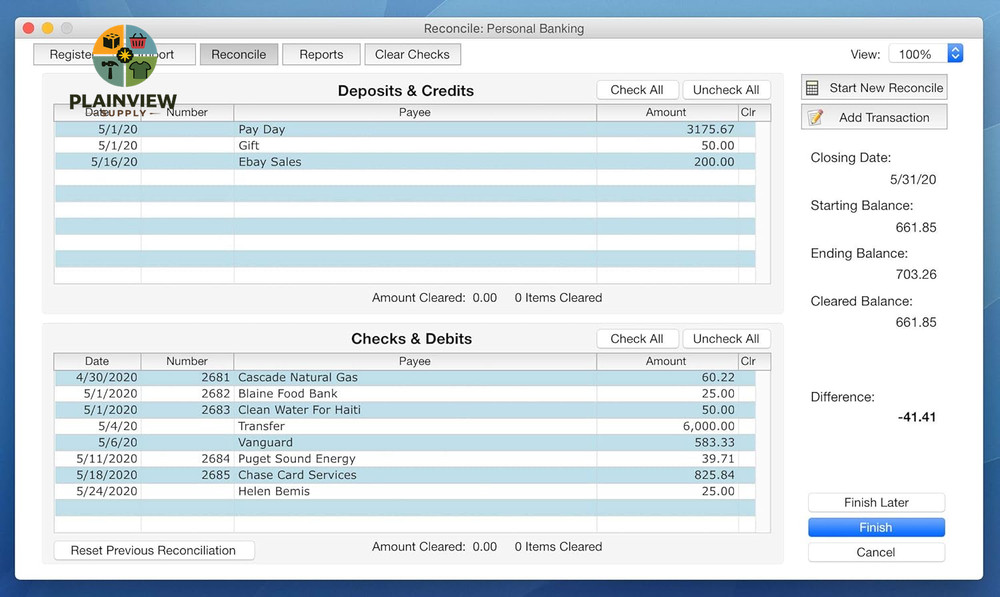Sort Checks & Debits by Amount header
The width and height of the screenshot is (1000, 597).
[667, 361]
